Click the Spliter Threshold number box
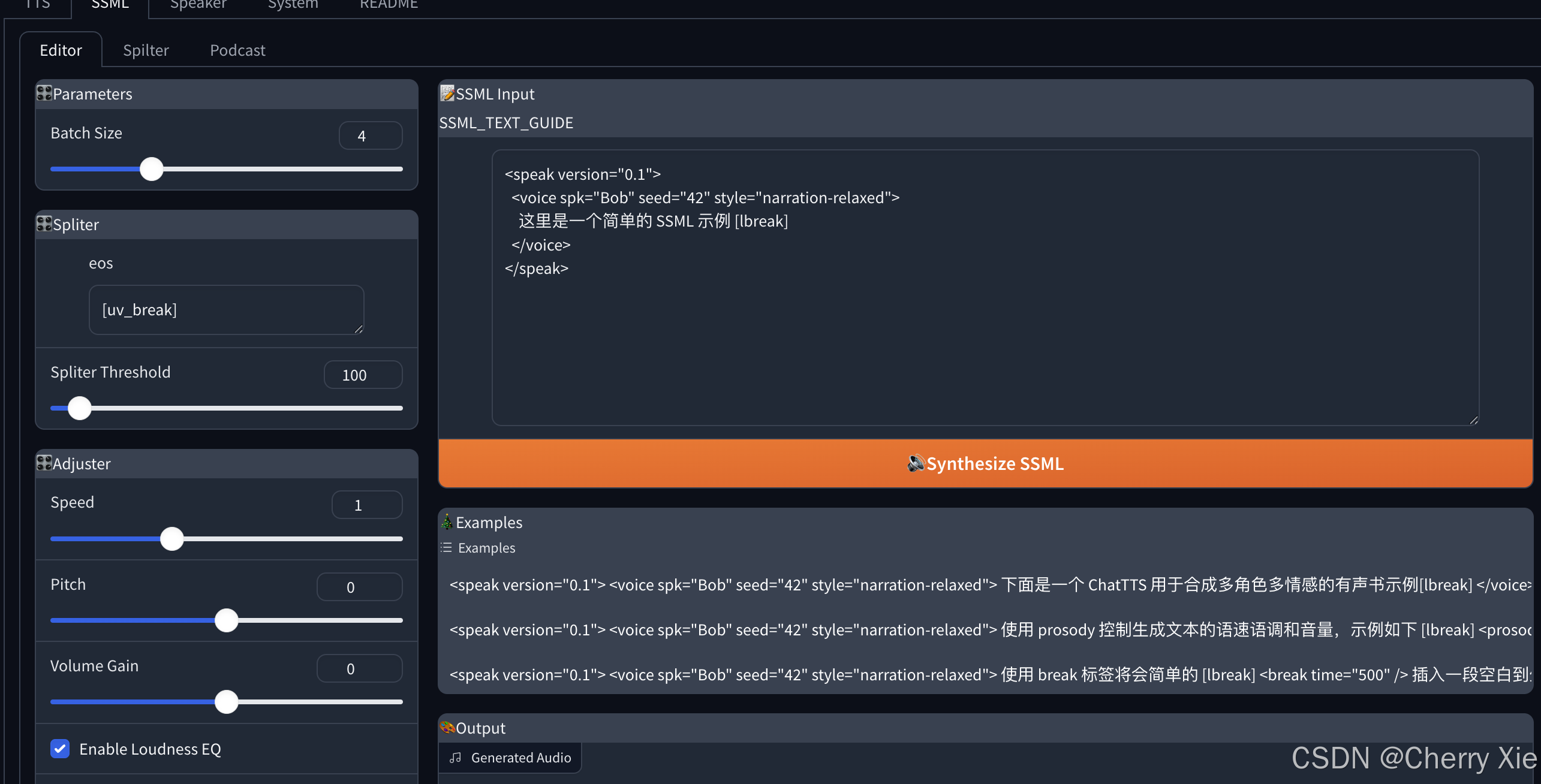Screen dimensions: 1541x784 pos(363,375)
